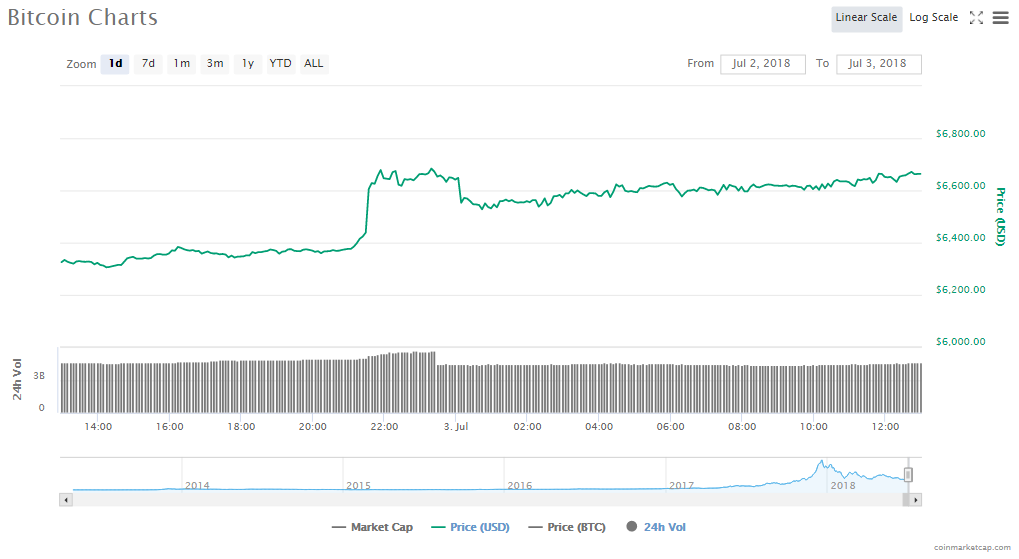Click the From date field

762,64
